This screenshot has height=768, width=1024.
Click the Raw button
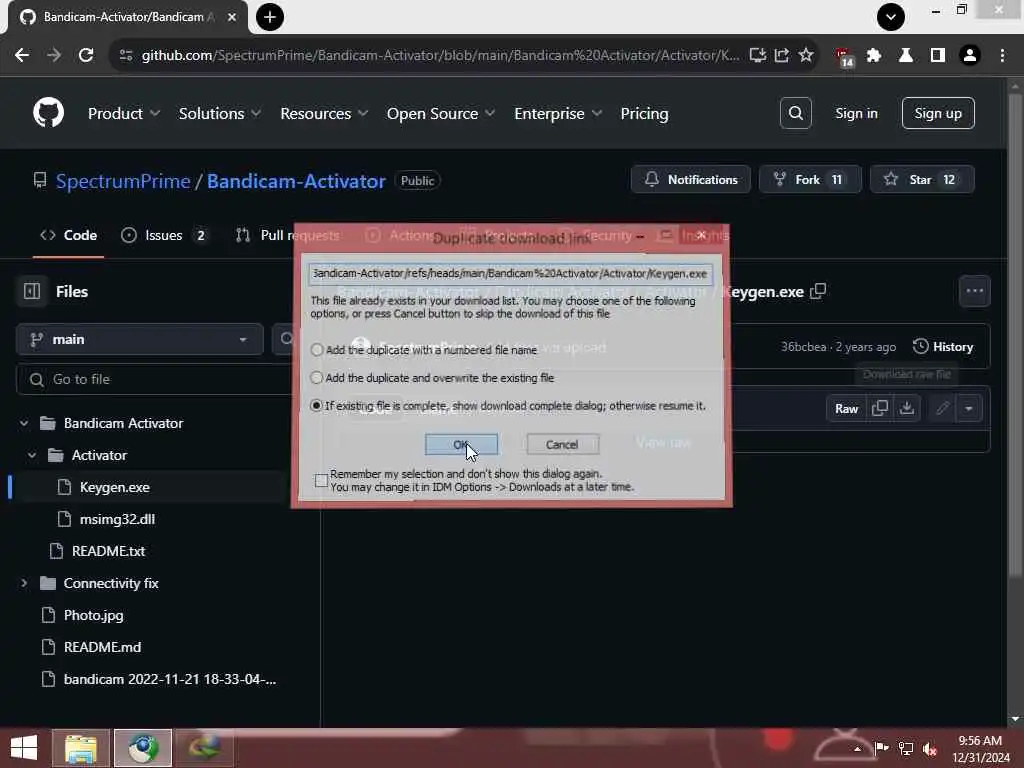[846, 408]
